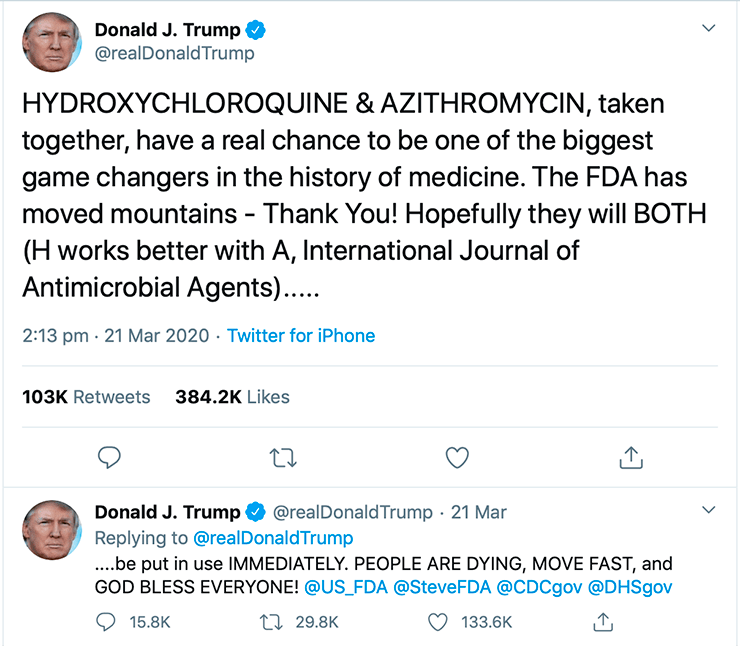Click the main tweet's profile avatar
Image resolution: width=740 pixels, height=646 pixels.
pos(52,42)
